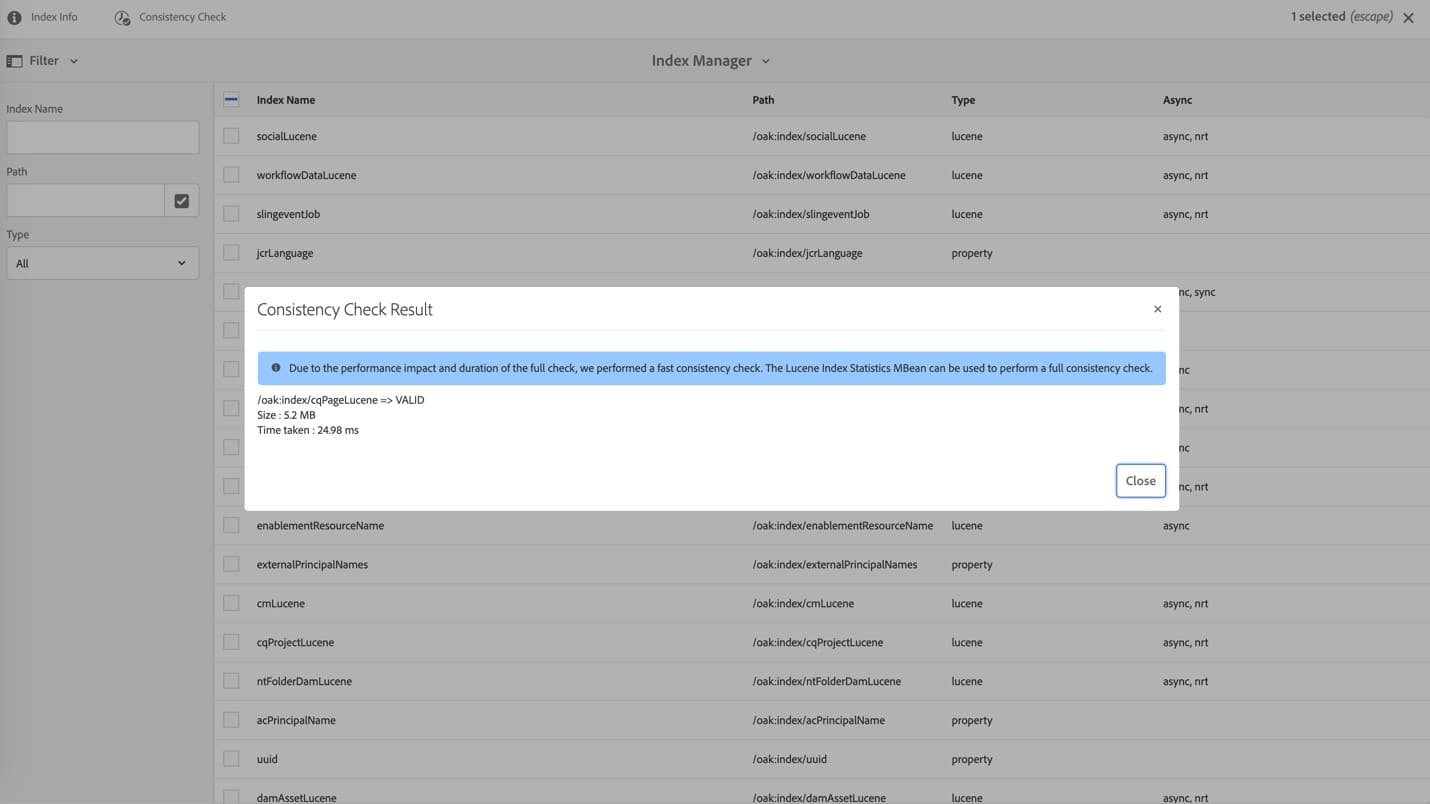
Task: Click inside the Index Name filter field
Action: 102,137
